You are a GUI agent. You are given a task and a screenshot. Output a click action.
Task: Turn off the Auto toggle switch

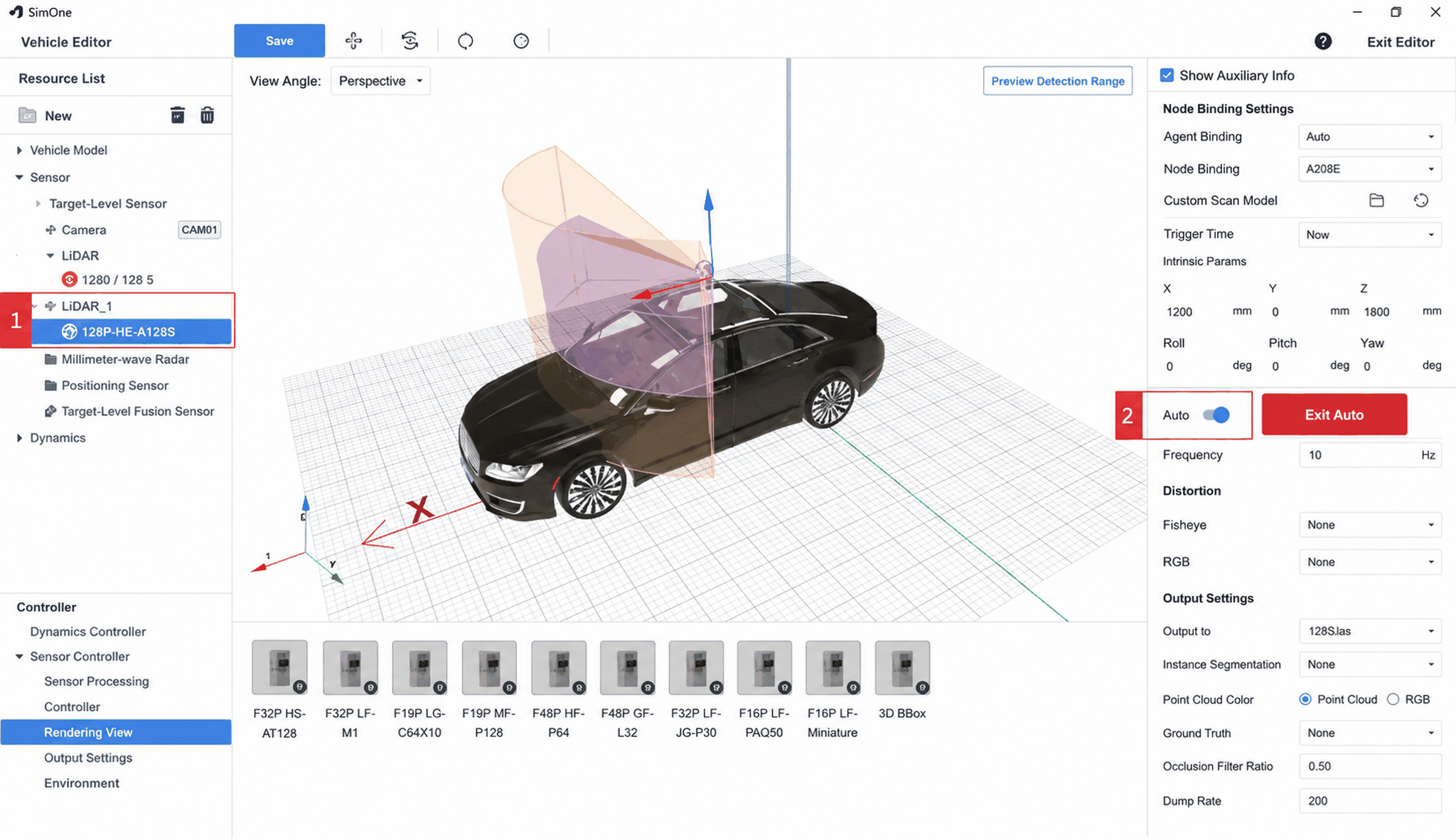[1216, 415]
